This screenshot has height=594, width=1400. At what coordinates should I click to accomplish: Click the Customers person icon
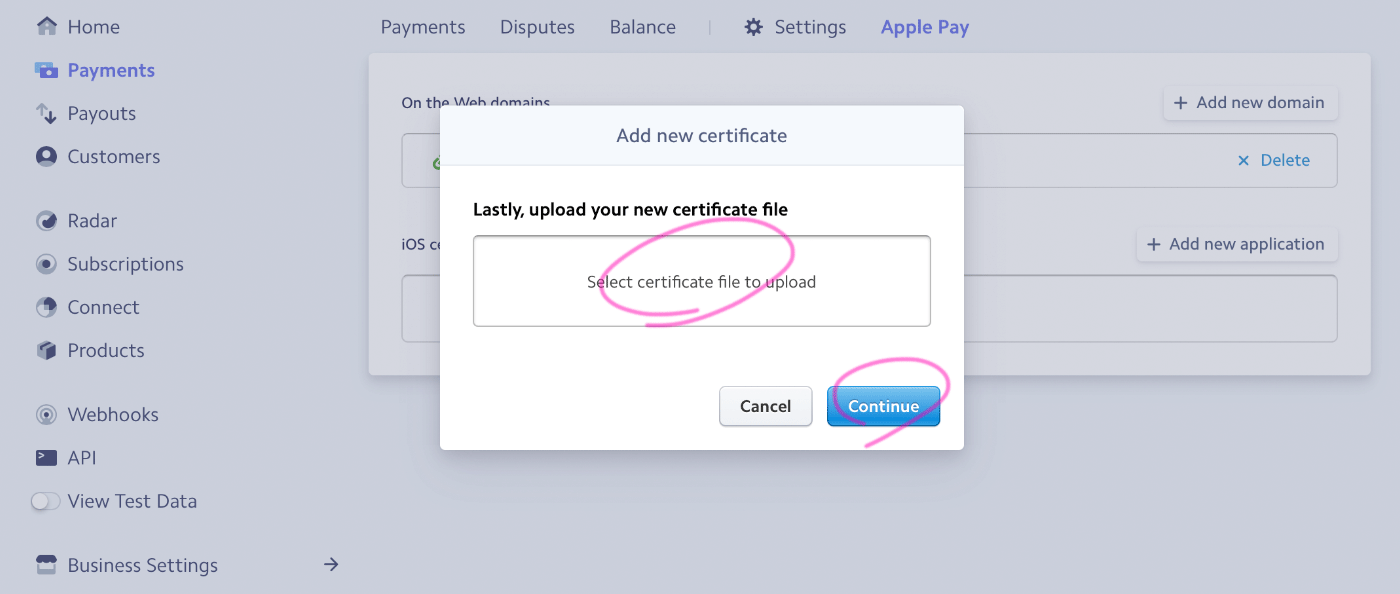46,156
